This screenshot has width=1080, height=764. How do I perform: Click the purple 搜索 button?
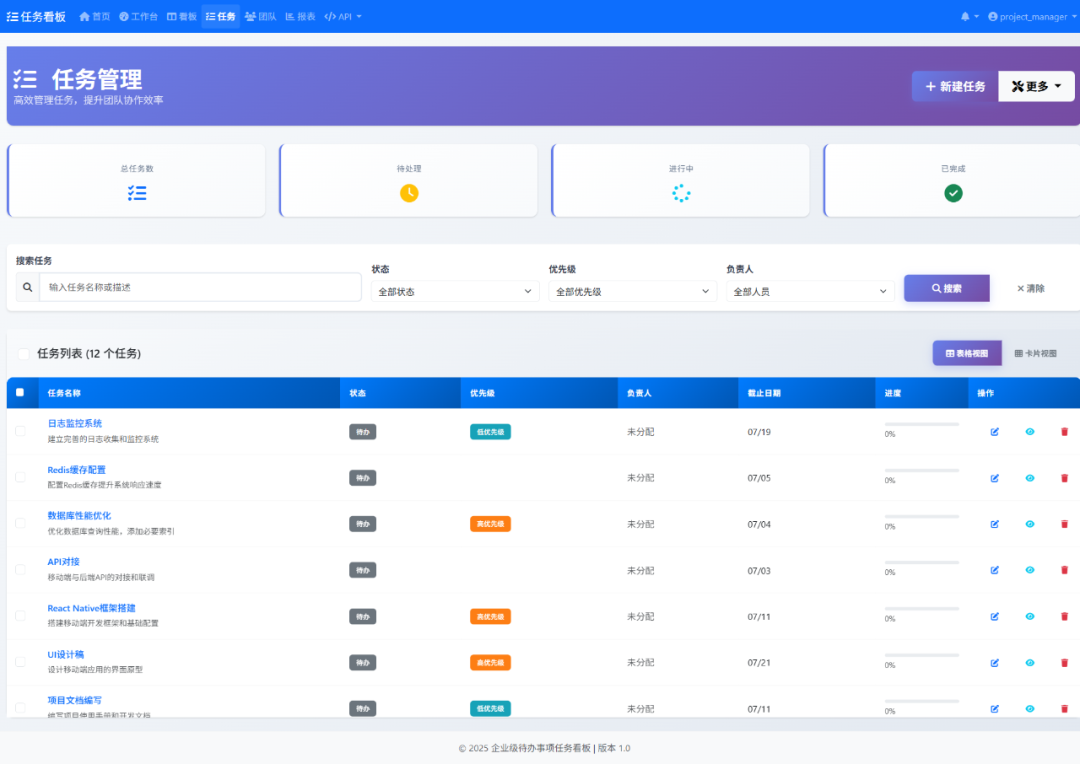[x=946, y=289]
